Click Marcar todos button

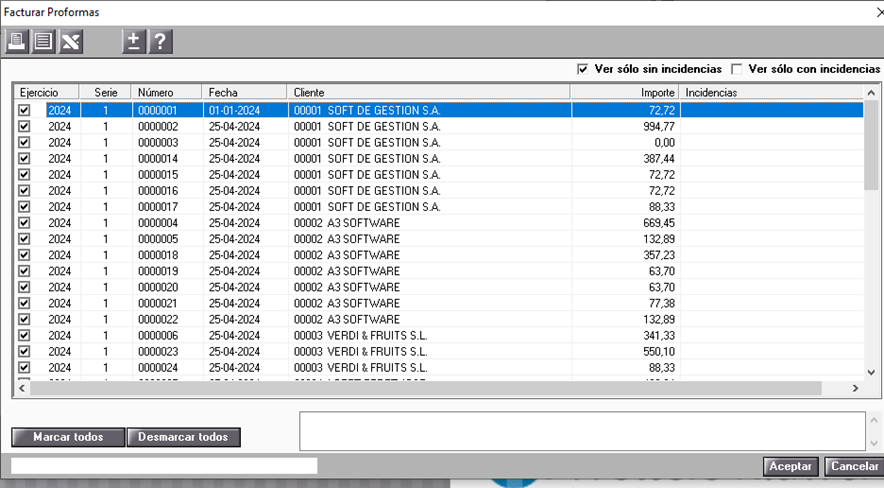click(68, 437)
